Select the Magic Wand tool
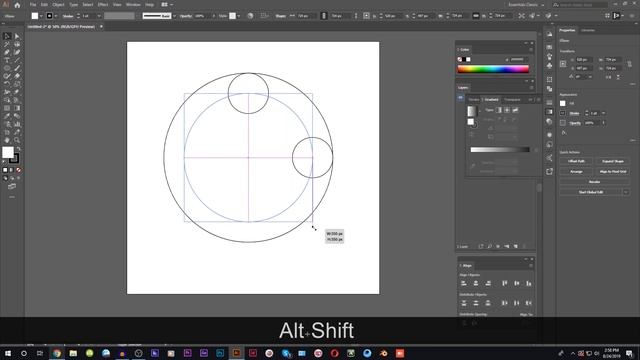640x360 pixels. tap(7, 44)
